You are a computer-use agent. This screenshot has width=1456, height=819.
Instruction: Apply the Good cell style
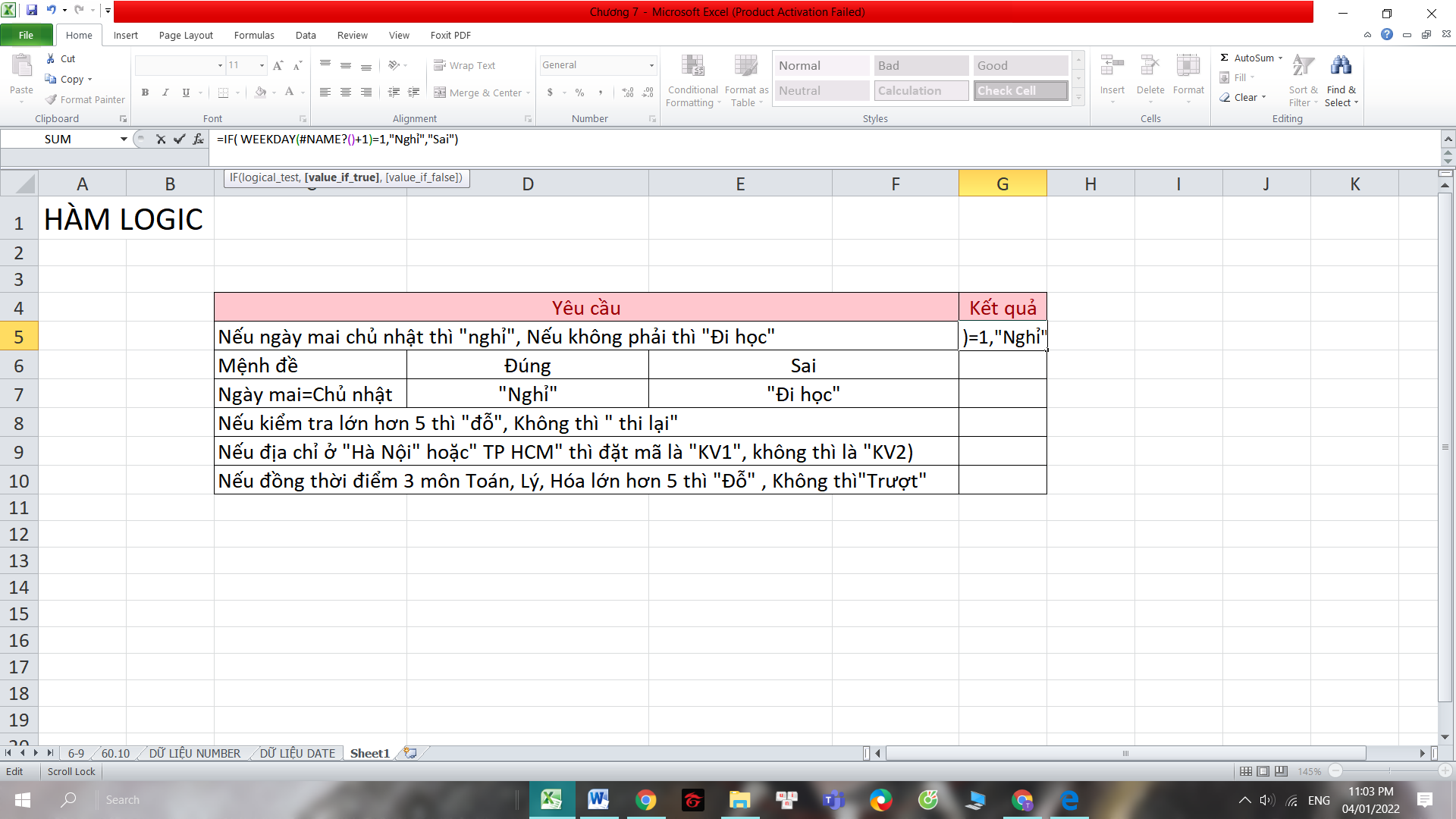pyautogui.click(x=1020, y=65)
